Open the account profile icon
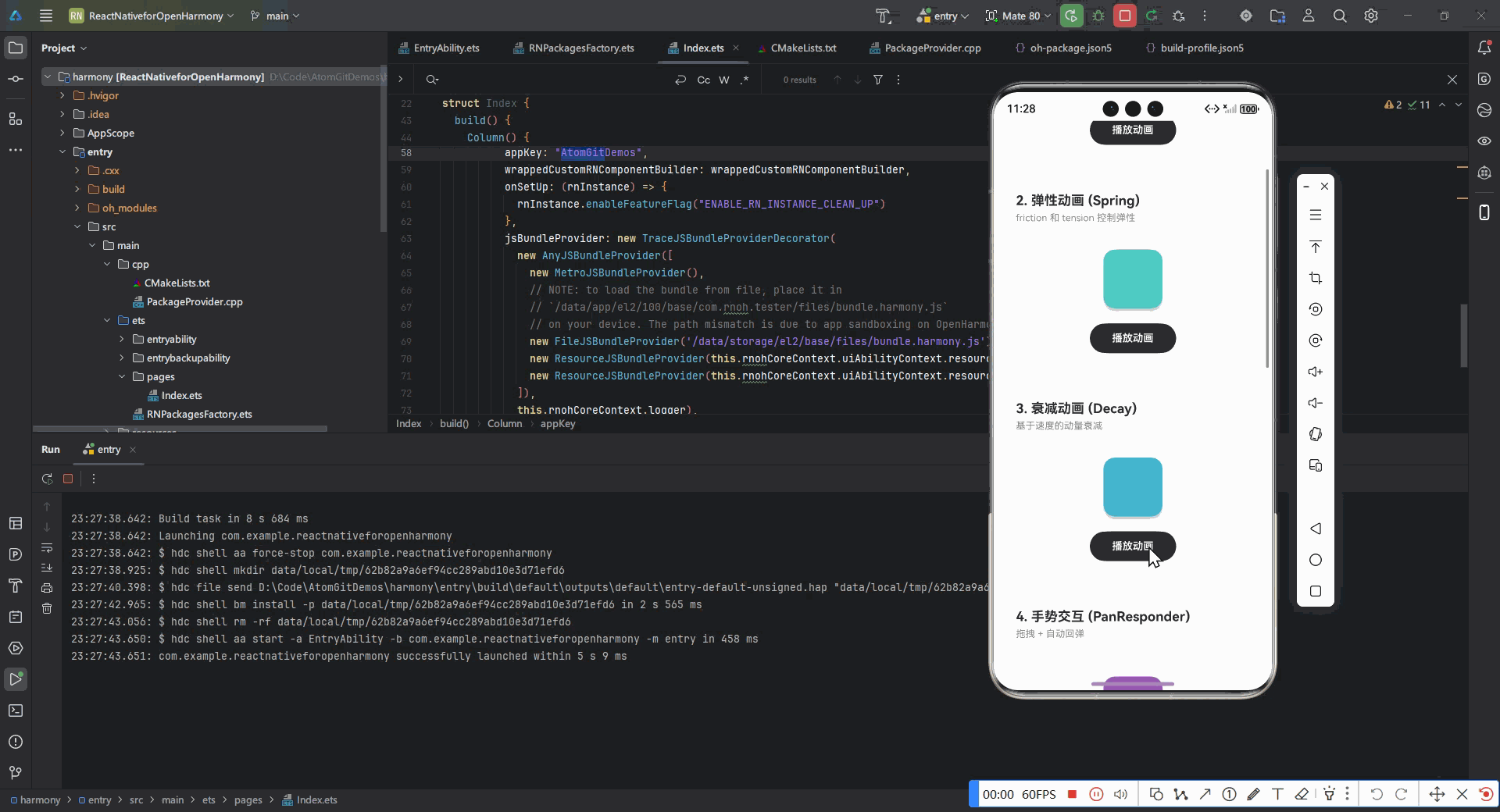Screen dimensions: 1500x812 (x=1309, y=16)
